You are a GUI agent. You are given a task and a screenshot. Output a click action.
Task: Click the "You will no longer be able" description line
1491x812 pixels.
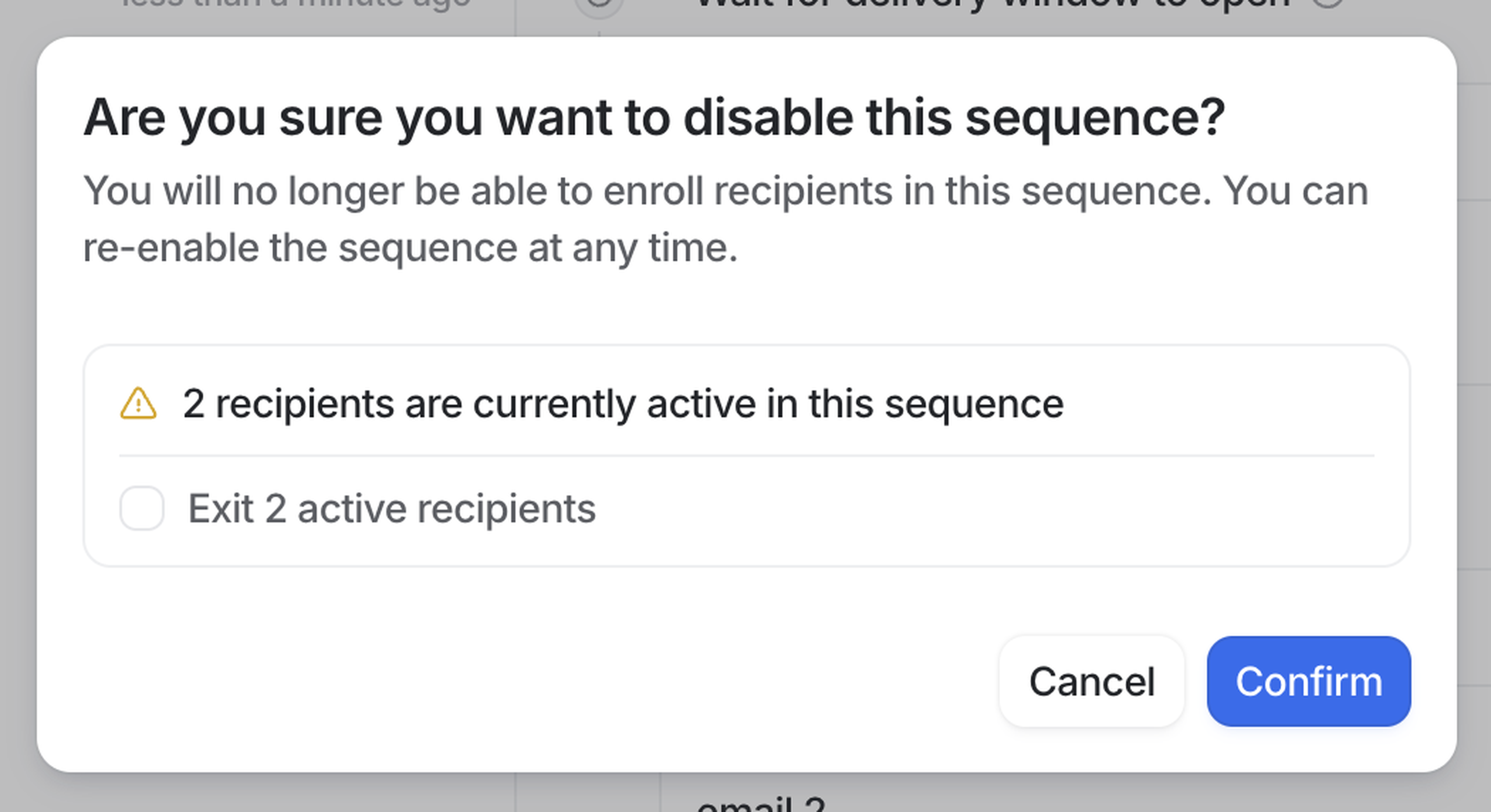pos(725,191)
